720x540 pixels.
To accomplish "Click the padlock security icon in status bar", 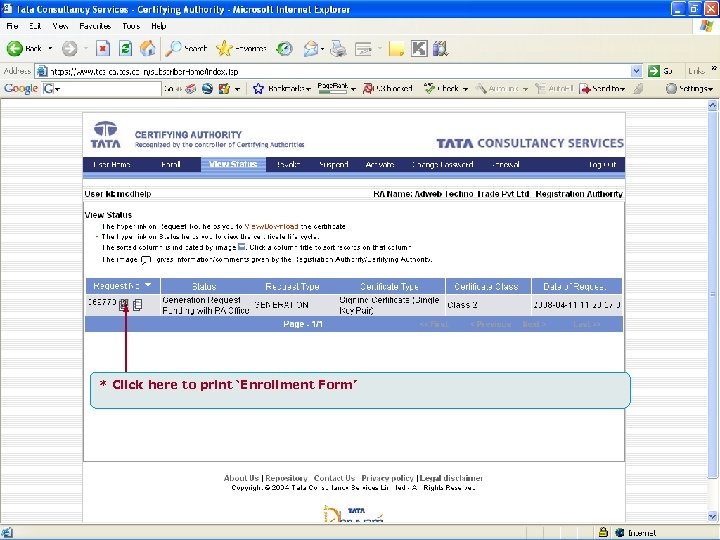I will (603, 532).
